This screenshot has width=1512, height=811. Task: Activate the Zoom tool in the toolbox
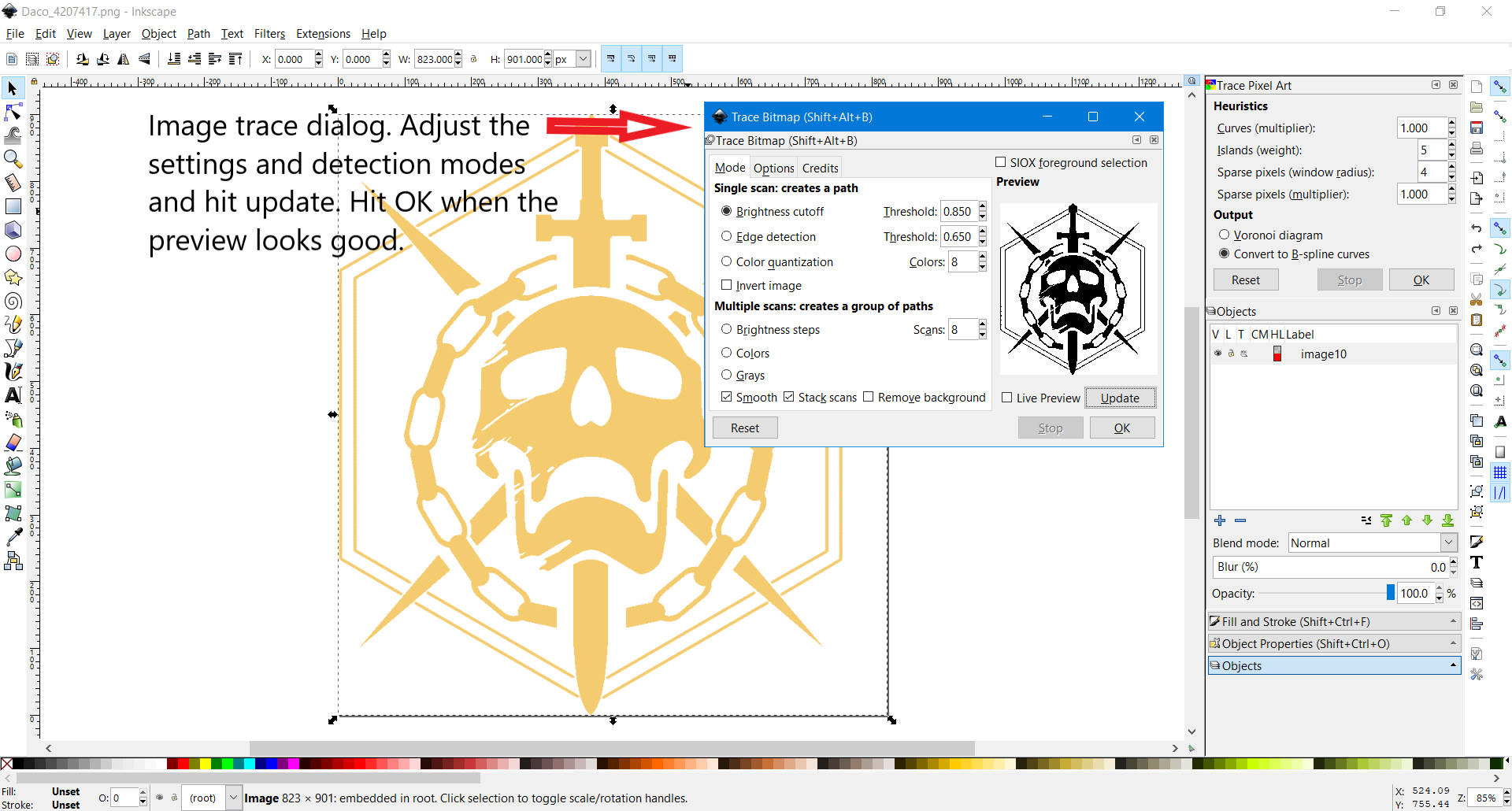click(13, 158)
